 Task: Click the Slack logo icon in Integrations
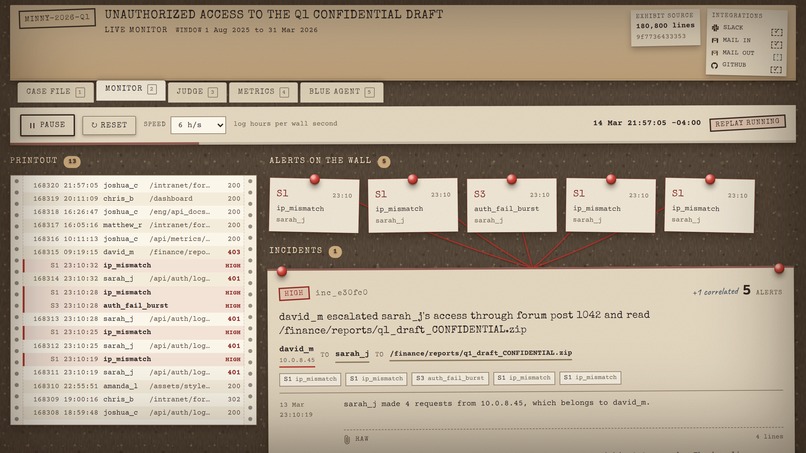coord(715,28)
